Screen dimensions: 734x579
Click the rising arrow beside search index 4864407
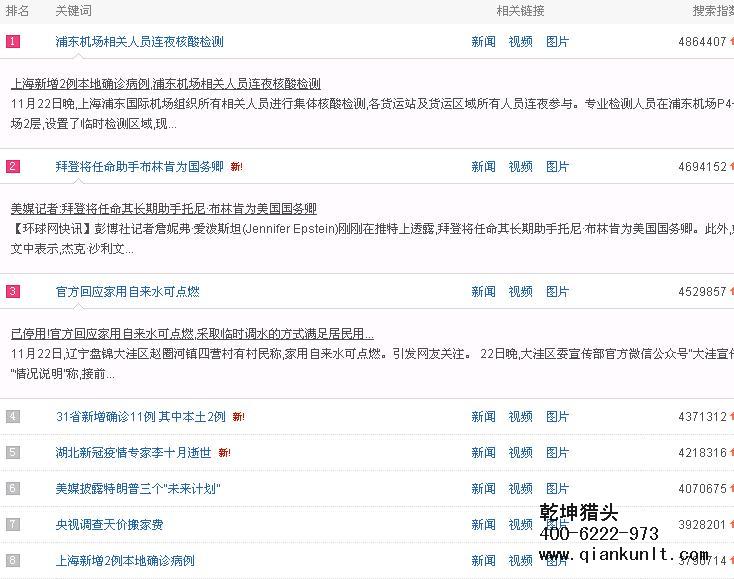[731, 42]
